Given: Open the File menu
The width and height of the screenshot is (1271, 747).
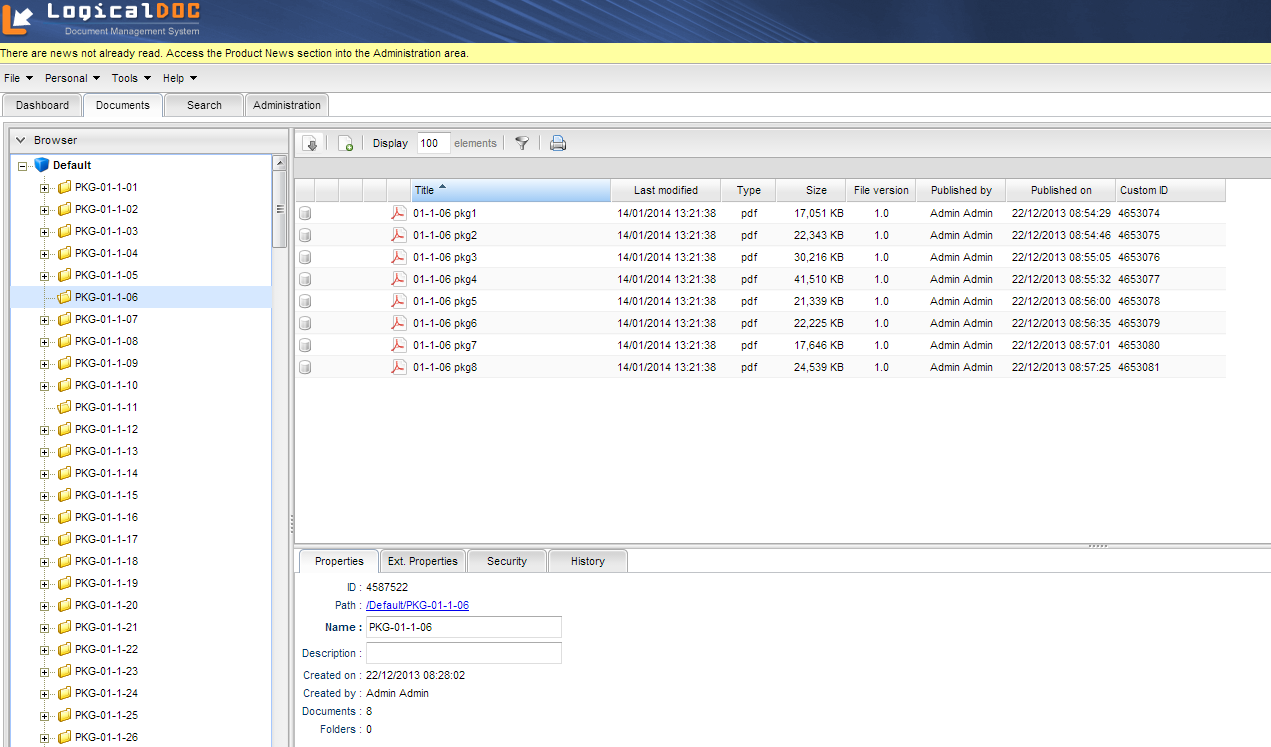Looking at the screenshot, I should pos(19,78).
